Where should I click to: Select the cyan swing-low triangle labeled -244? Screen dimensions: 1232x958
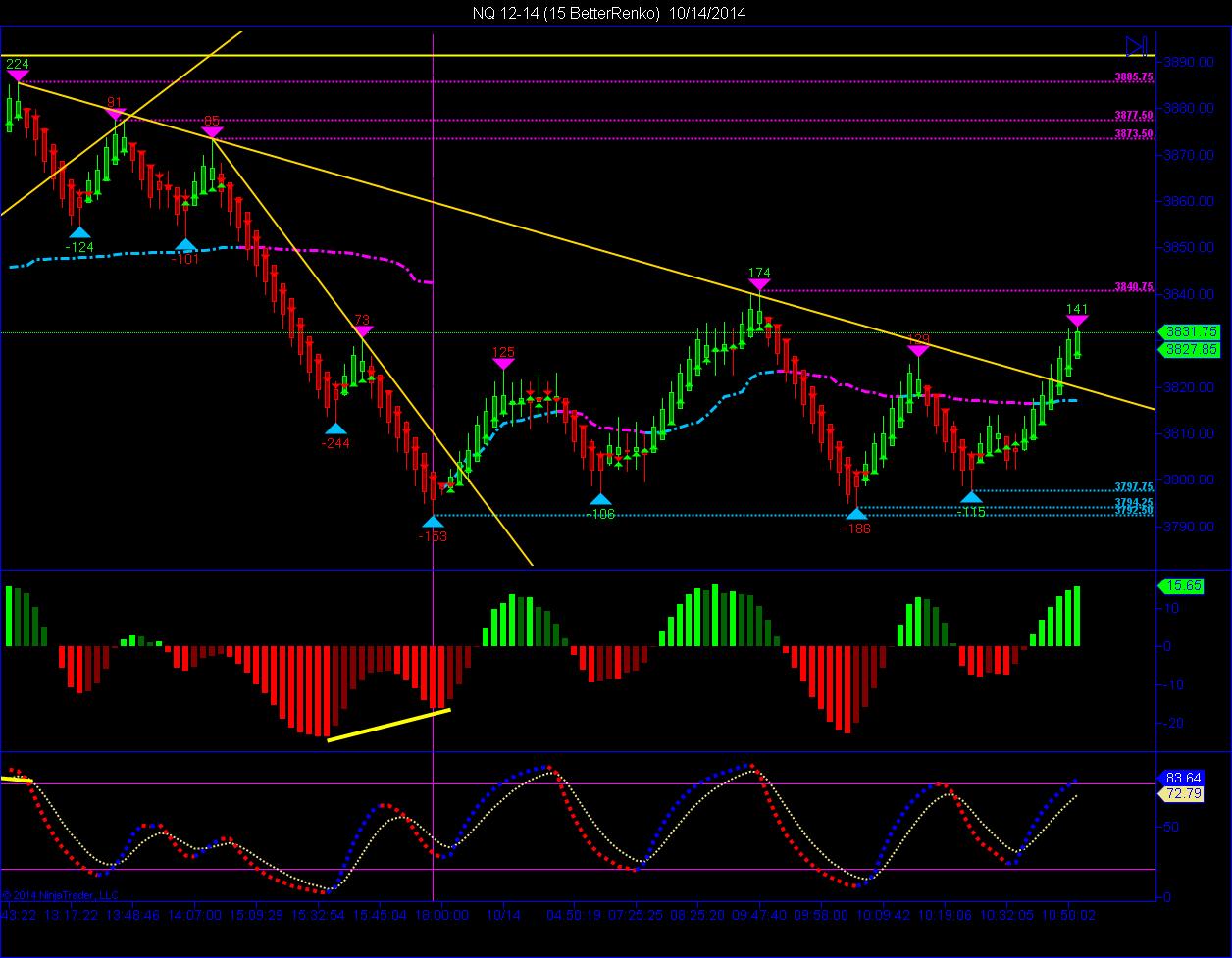click(335, 428)
